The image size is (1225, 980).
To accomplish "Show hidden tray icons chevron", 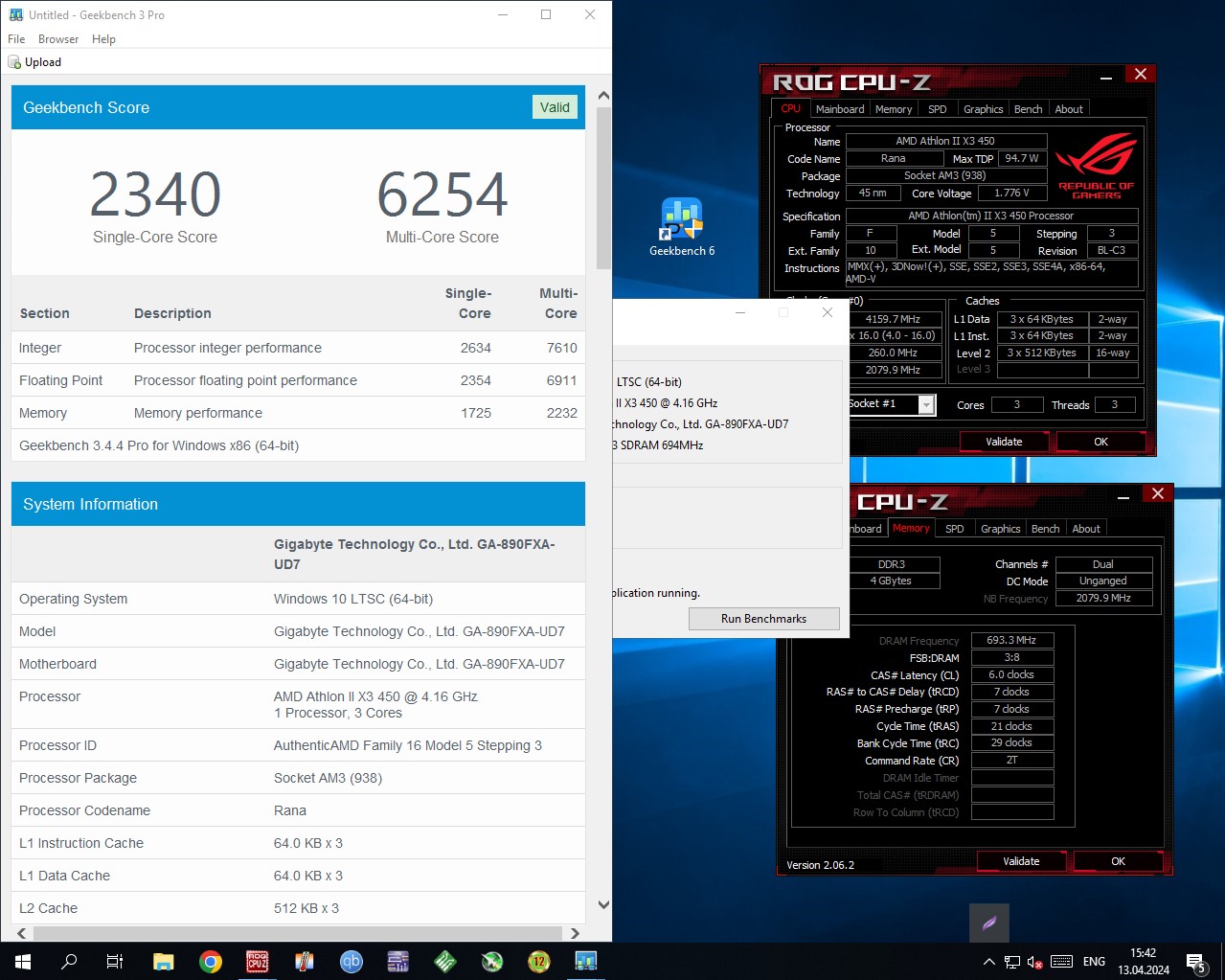I will [x=988, y=962].
